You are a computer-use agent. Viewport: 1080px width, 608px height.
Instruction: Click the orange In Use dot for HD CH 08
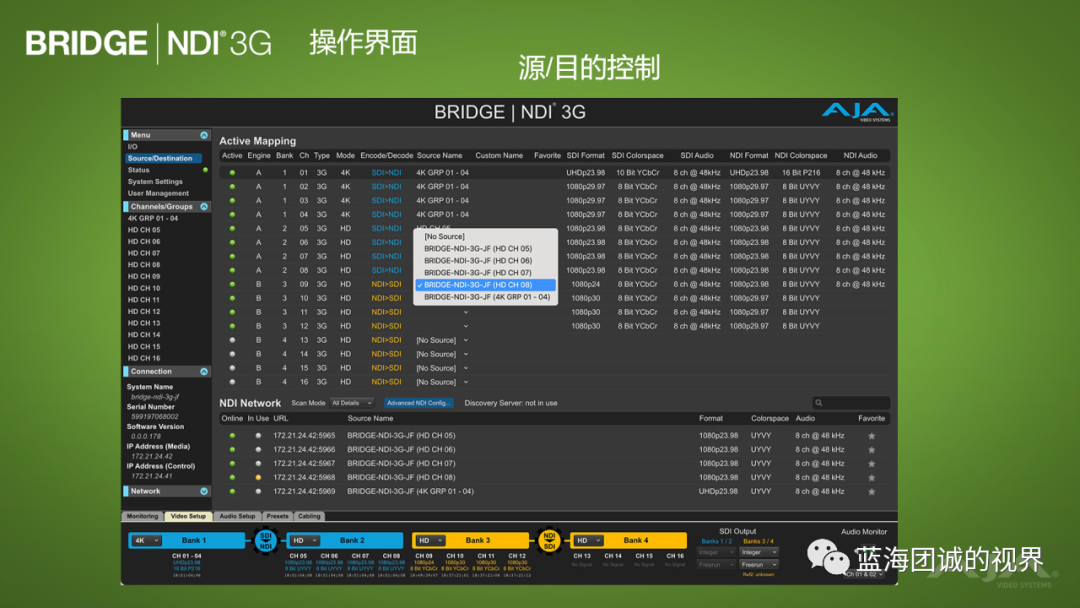pos(258,477)
